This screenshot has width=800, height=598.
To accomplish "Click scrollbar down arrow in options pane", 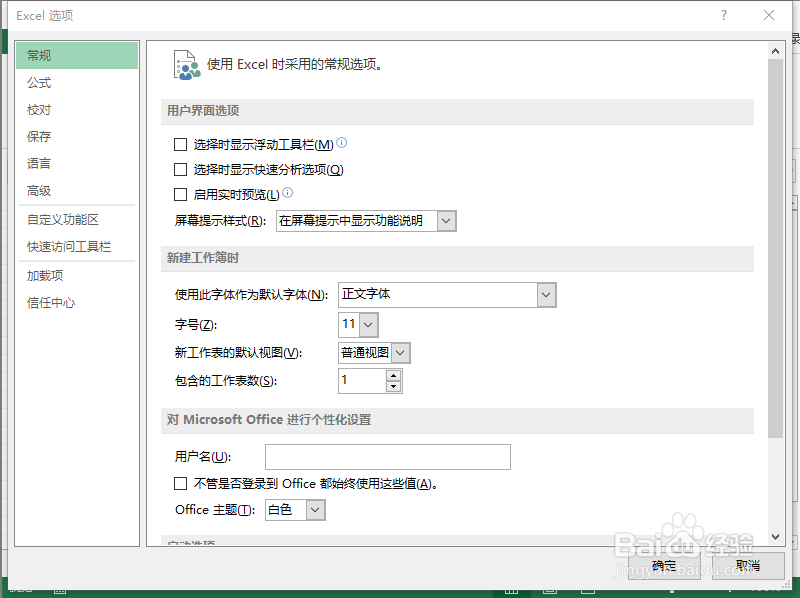I will [776, 537].
